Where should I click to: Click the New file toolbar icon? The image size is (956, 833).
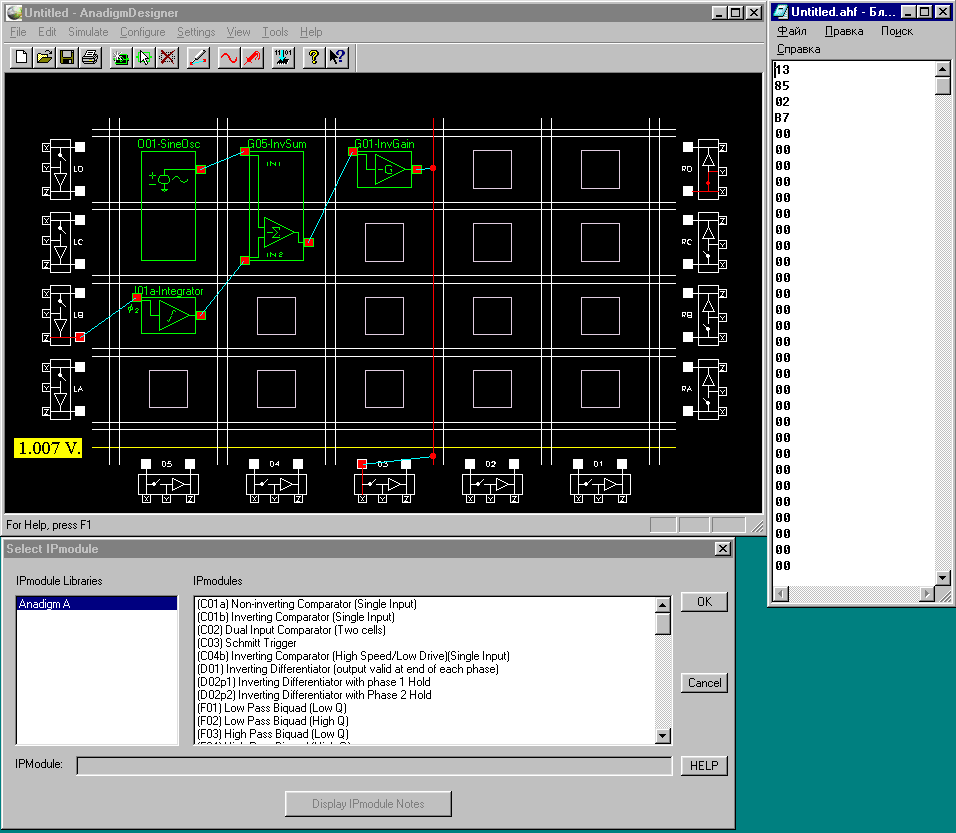click(x=21, y=57)
